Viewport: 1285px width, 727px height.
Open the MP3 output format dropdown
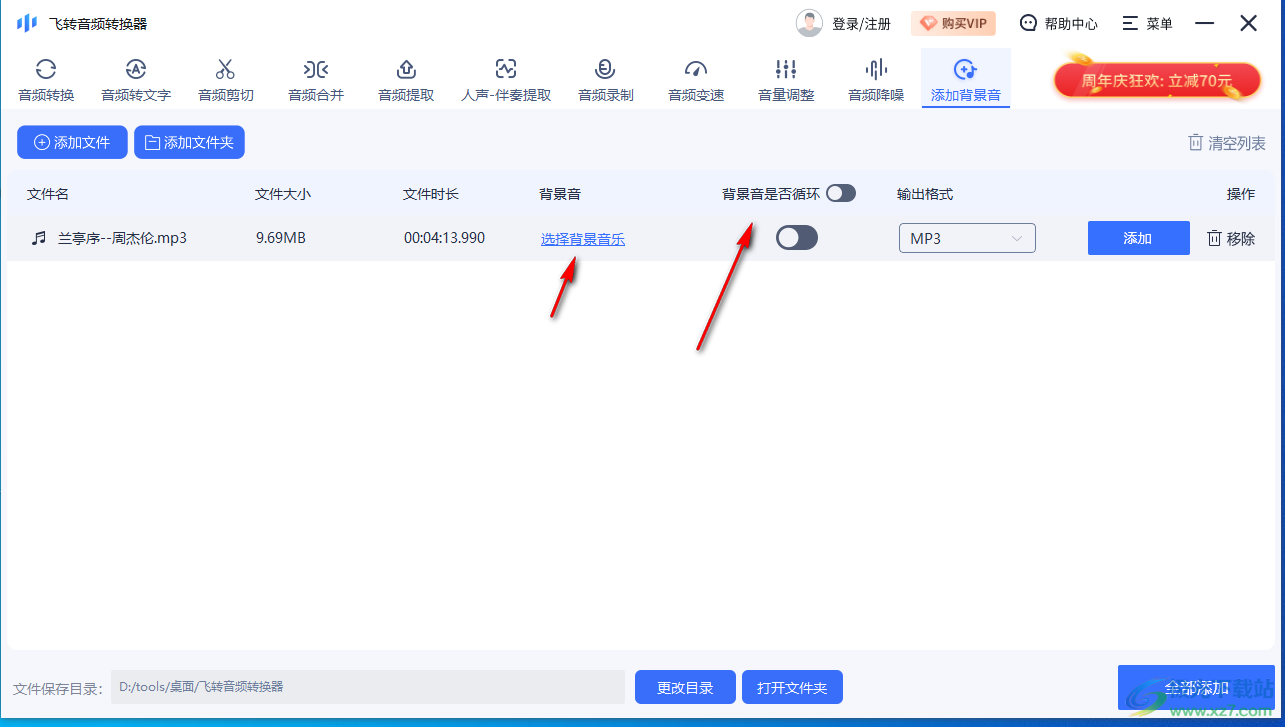click(966, 237)
